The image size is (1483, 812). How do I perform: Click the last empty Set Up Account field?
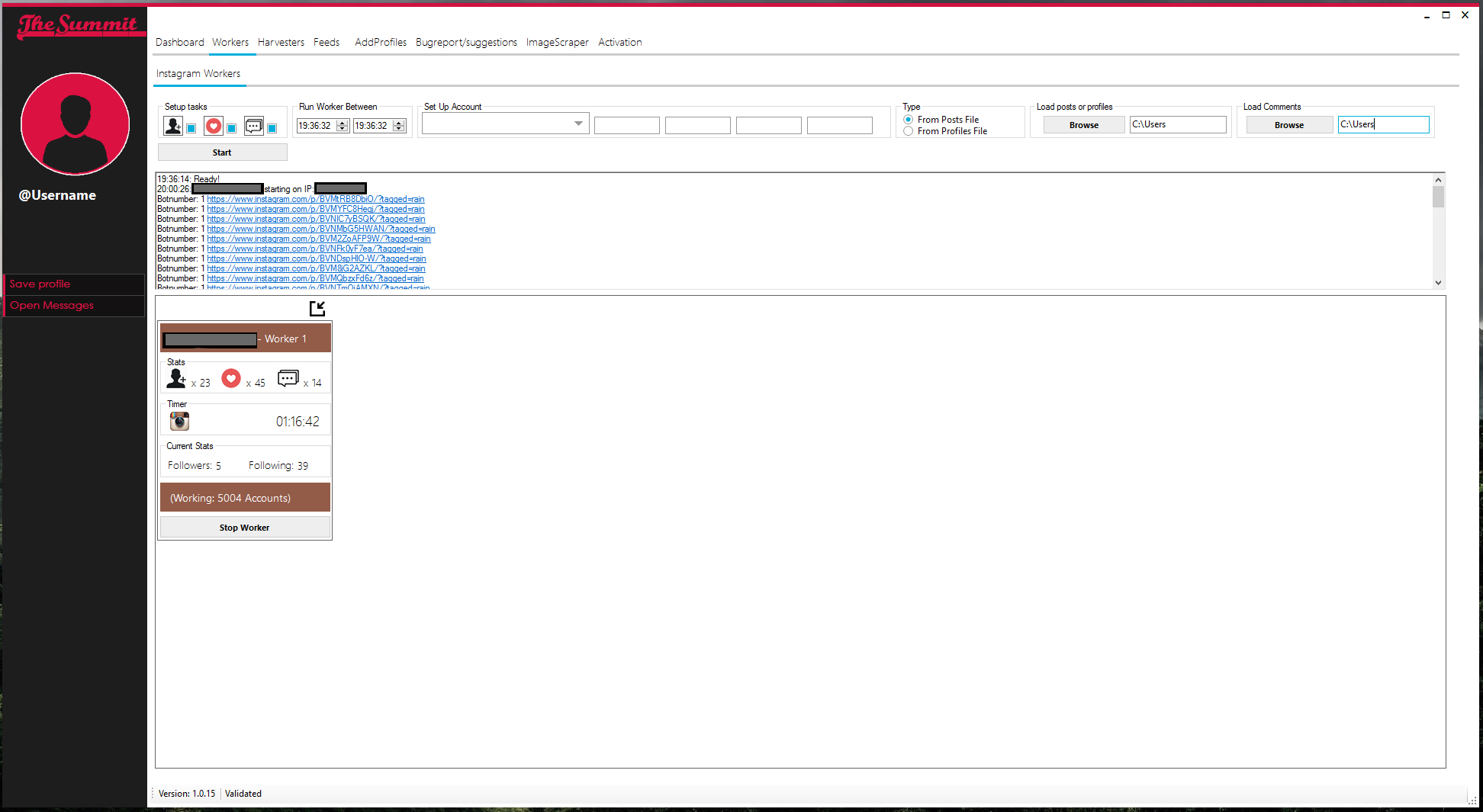839,125
